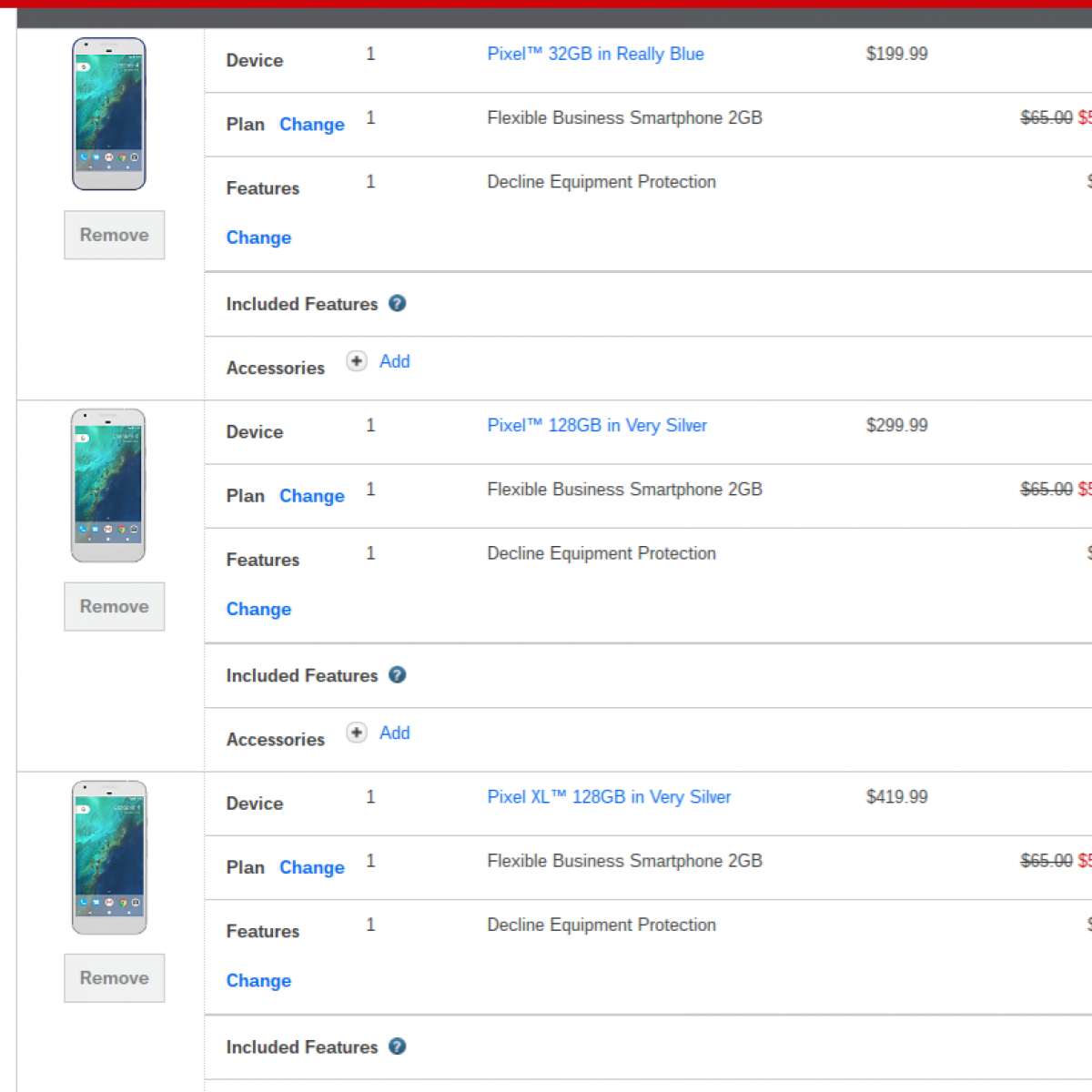Click plus icon for Really Blue Pixel accessories

(357, 361)
